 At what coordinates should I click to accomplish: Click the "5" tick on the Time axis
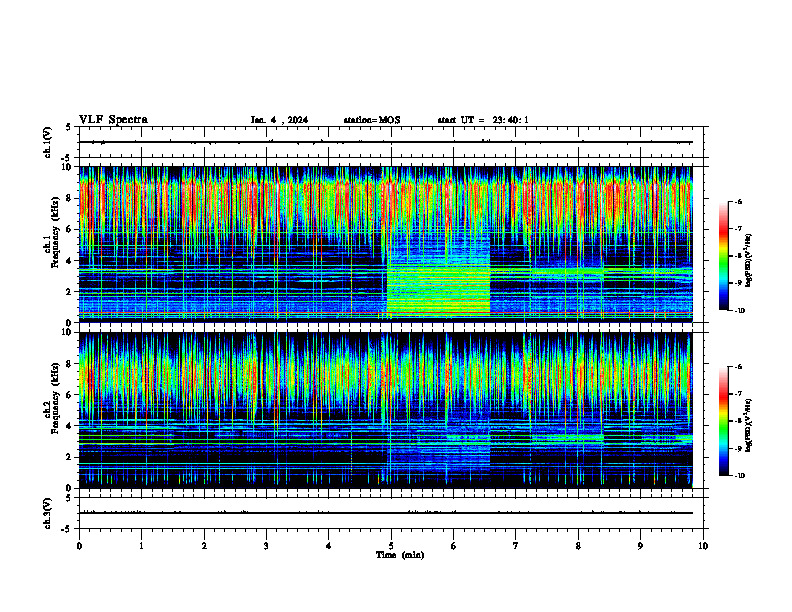(x=391, y=546)
